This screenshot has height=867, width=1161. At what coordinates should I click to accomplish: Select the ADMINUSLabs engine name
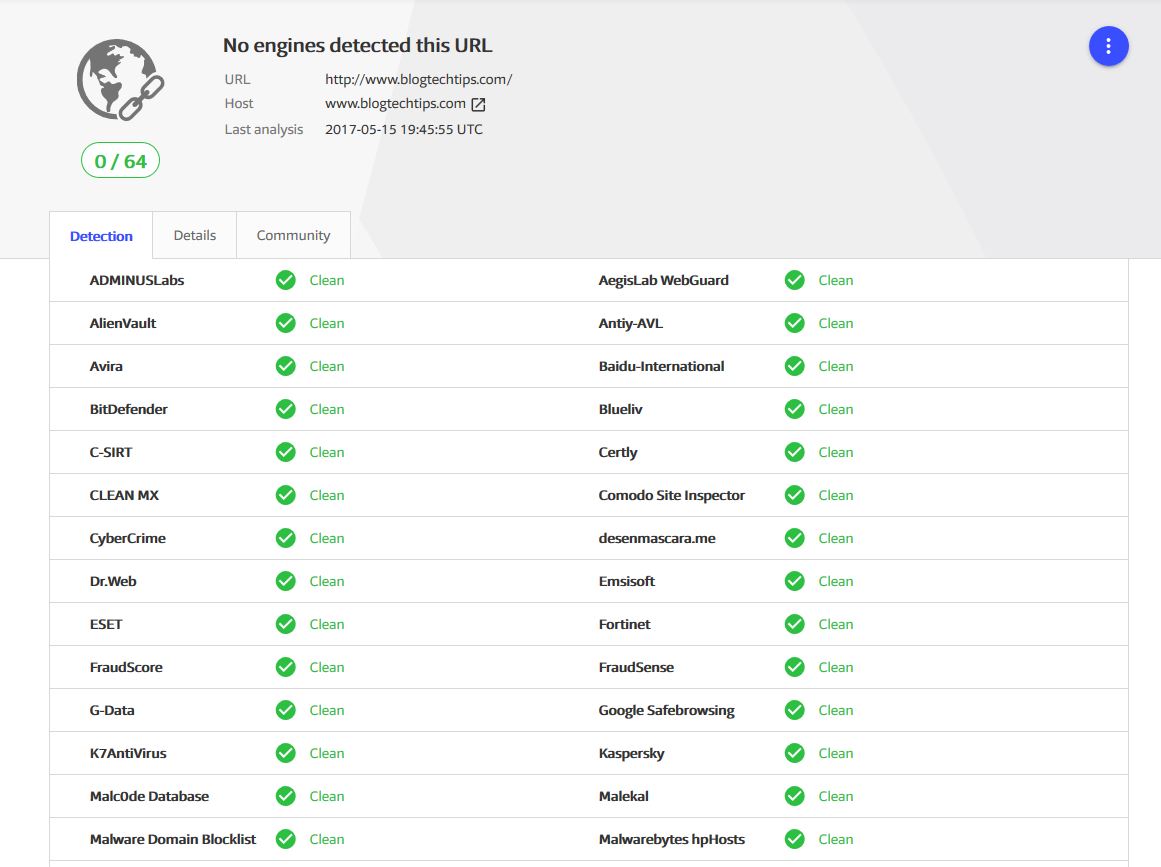(x=137, y=281)
